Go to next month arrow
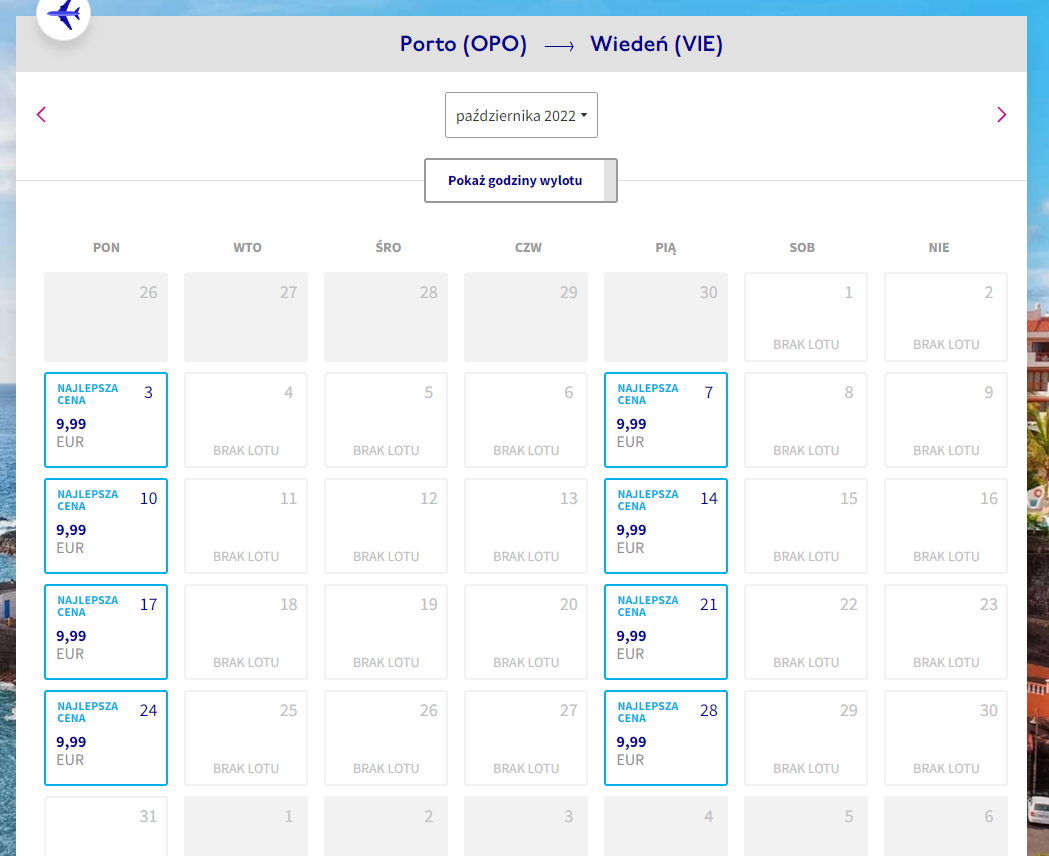The height and width of the screenshot is (856, 1049). tap(1001, 114)
